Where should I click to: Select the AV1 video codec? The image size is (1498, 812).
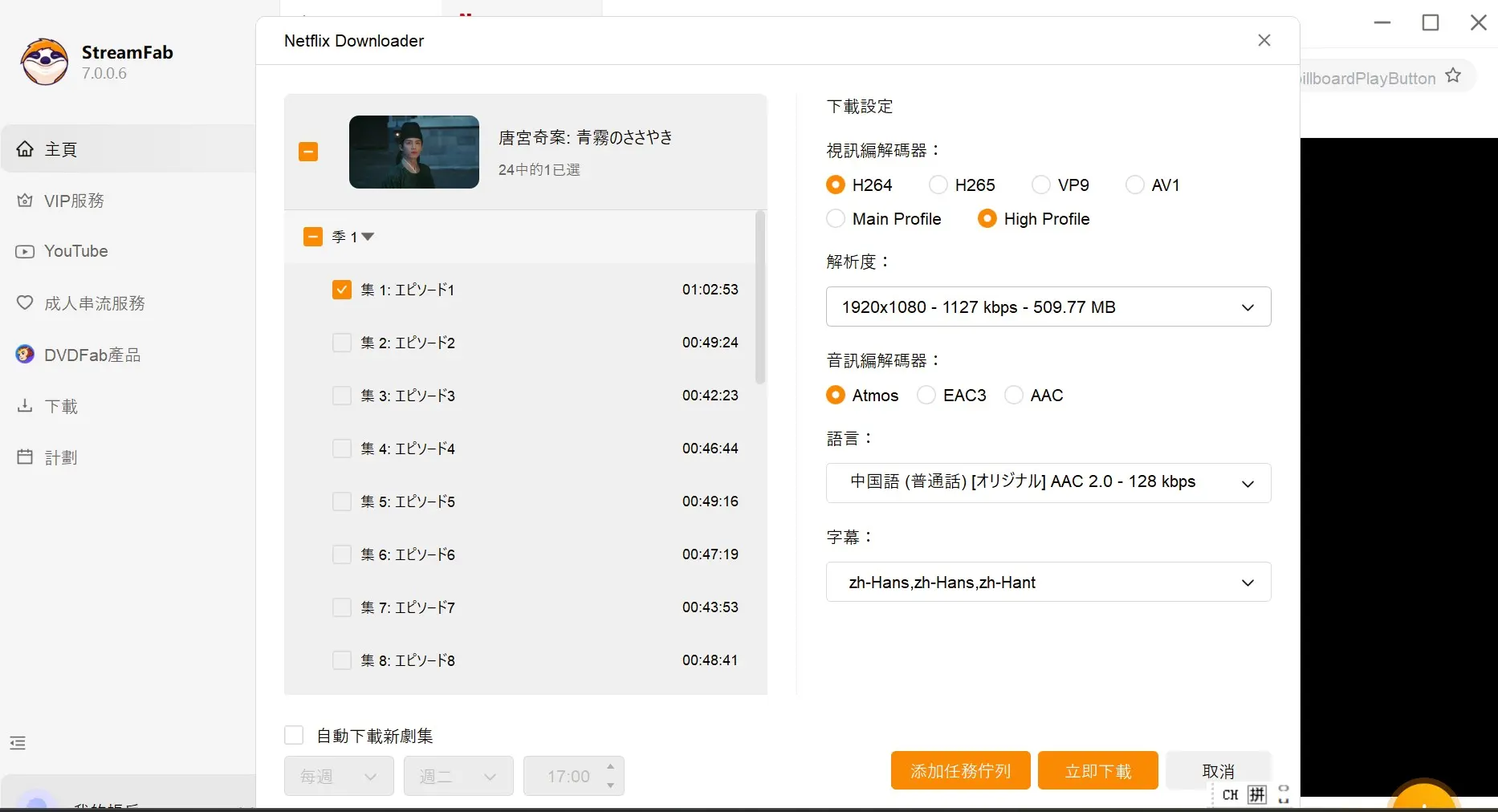[x=1135, y=185]
